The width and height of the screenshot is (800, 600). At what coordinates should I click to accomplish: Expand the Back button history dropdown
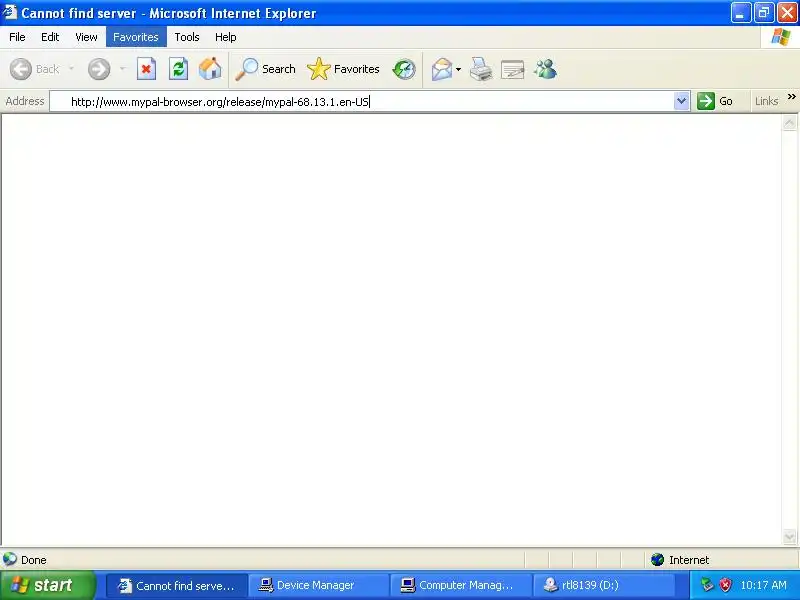(x=71, y=69)
